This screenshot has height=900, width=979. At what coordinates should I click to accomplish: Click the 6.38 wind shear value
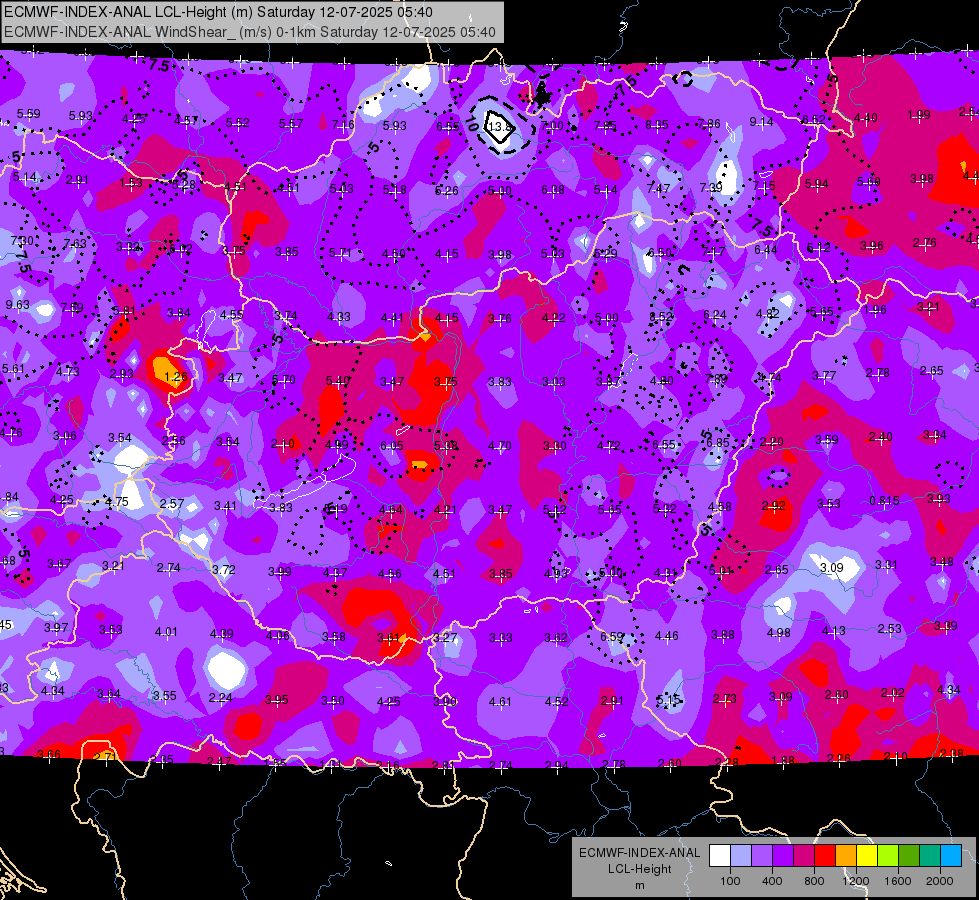point(553,190)
